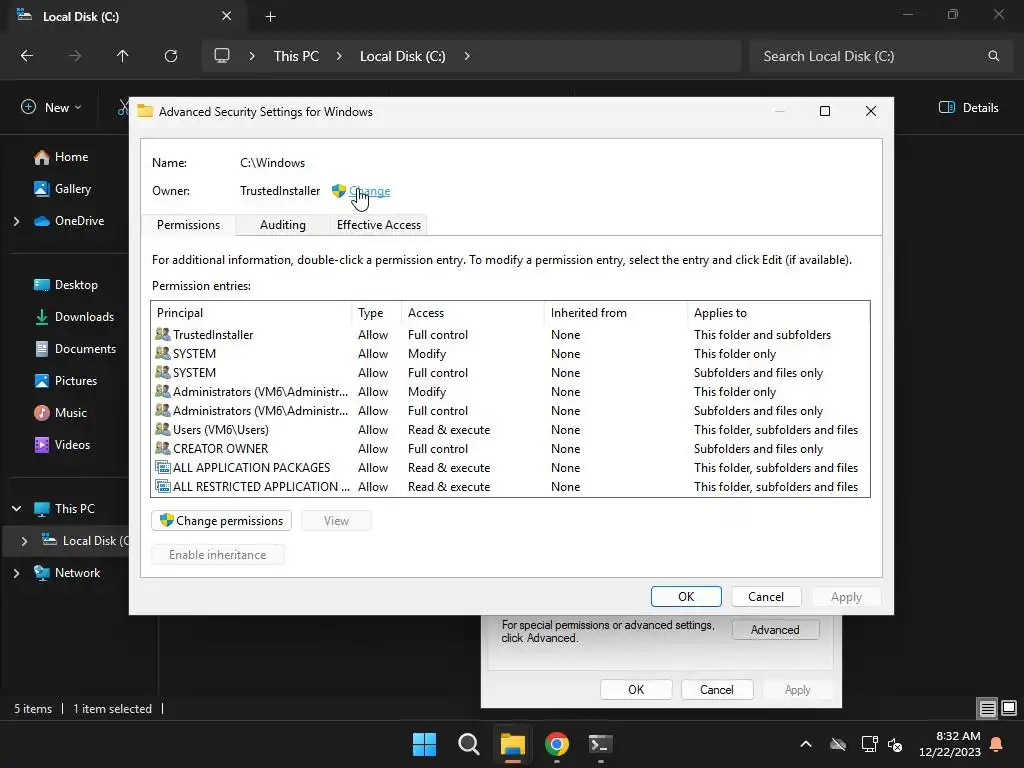Select the TrustedInstaller permission entry

tap(510, 334)
